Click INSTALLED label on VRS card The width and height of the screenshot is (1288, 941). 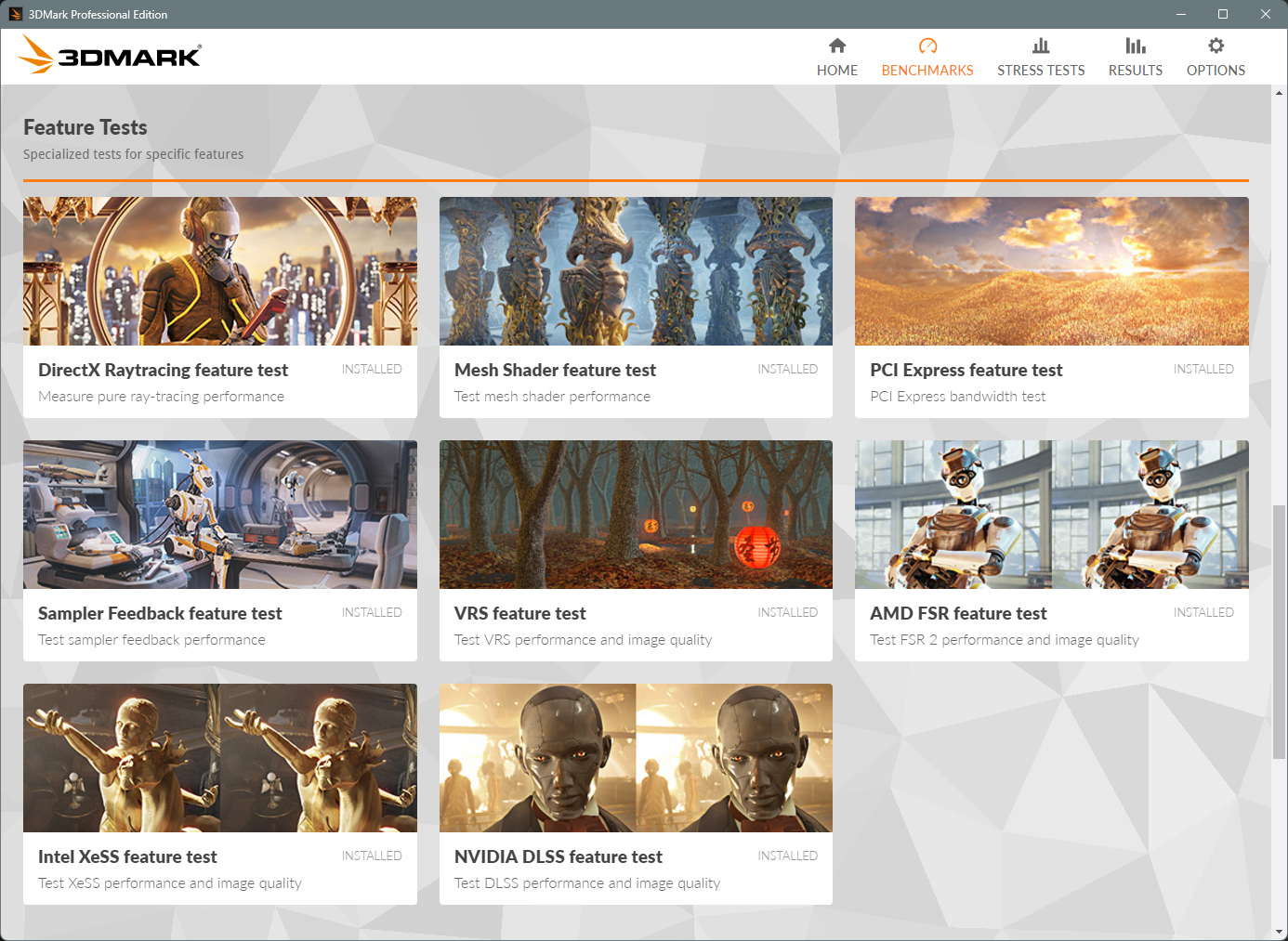click(787, 612)
